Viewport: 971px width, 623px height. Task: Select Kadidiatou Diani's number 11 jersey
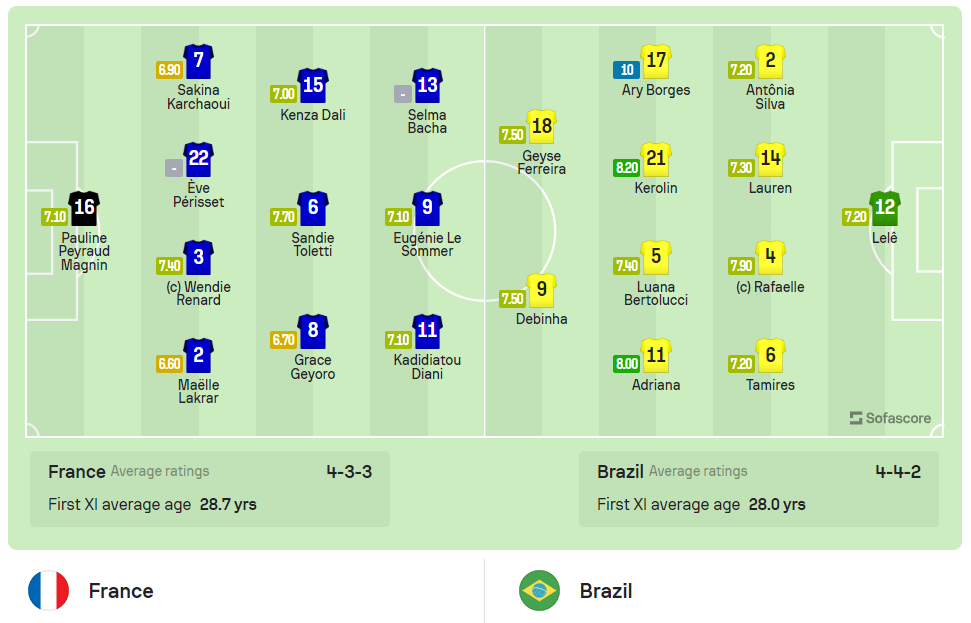pos(427,330)
